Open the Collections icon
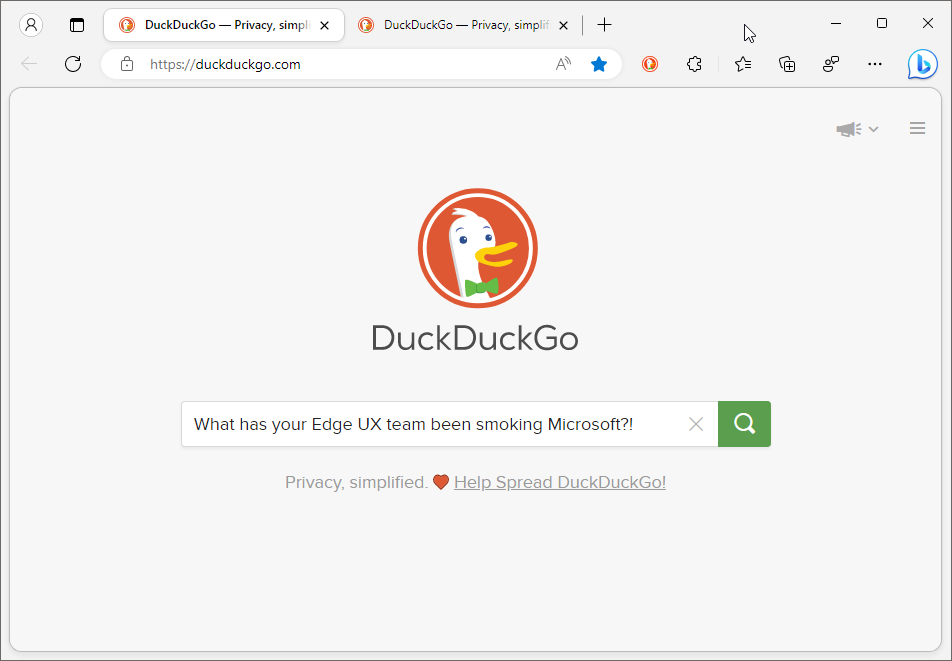This screenshot has width=952, height=661. pyautogui.click(x=787, y=64)
